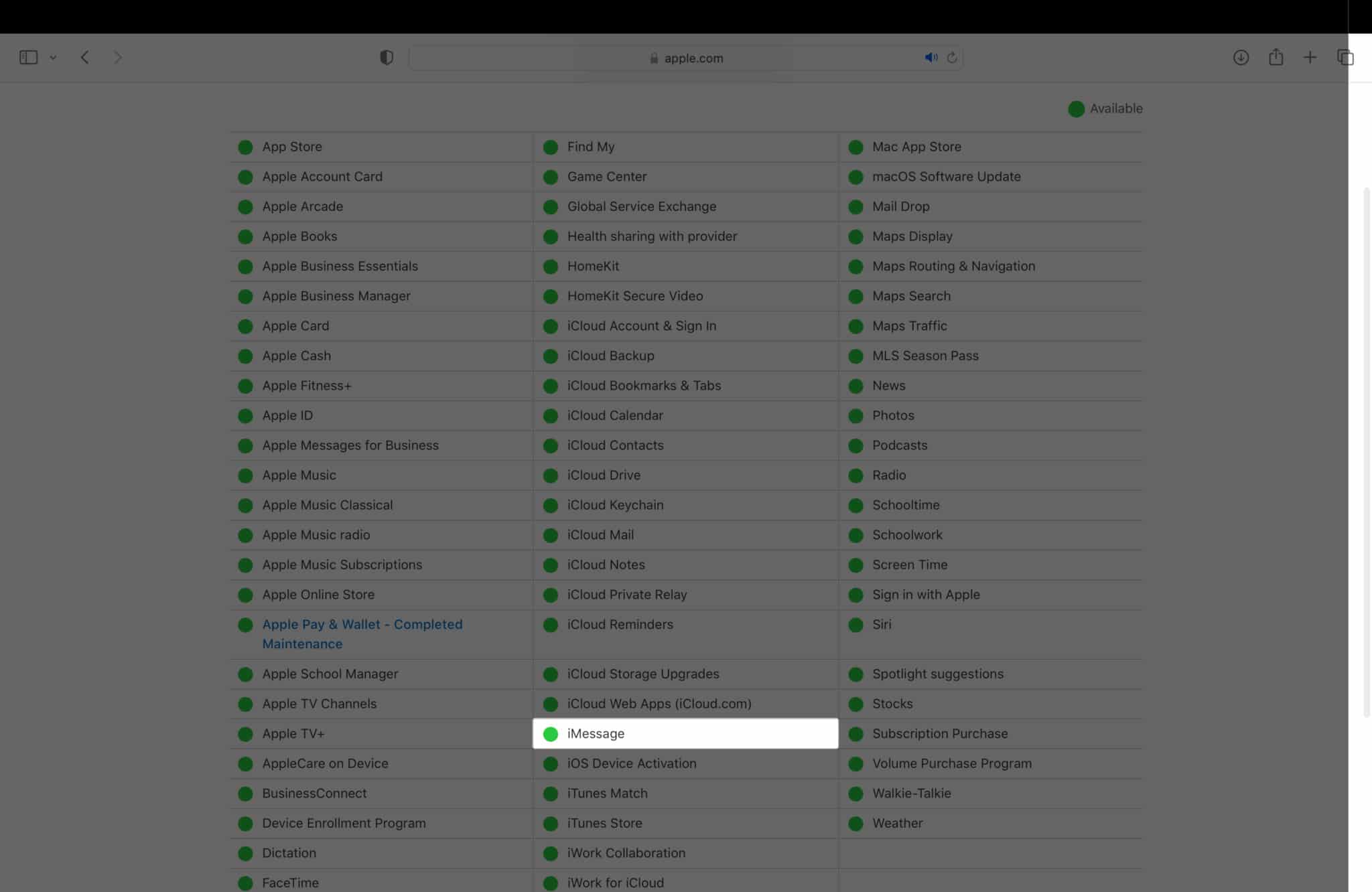Select the highlighted iMessage entry
Image resolution: width=1372 pixels, height=892 pixels.
tap(595, 734)
